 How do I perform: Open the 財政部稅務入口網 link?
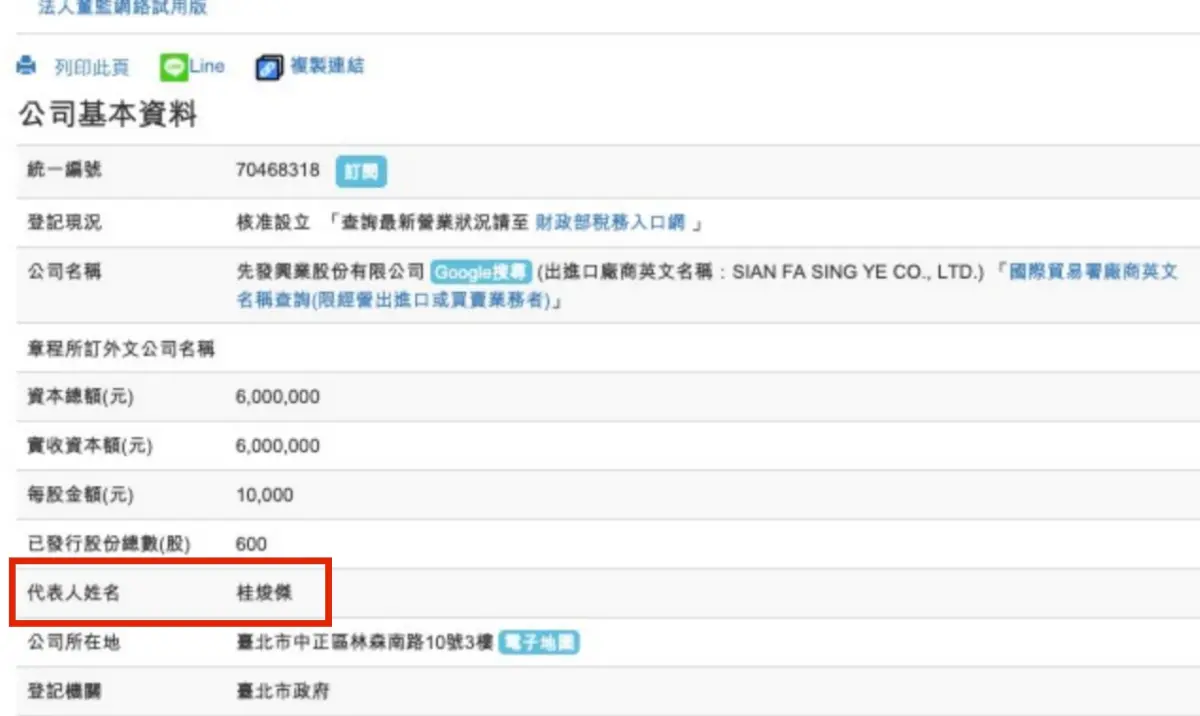tap(610, 222)
